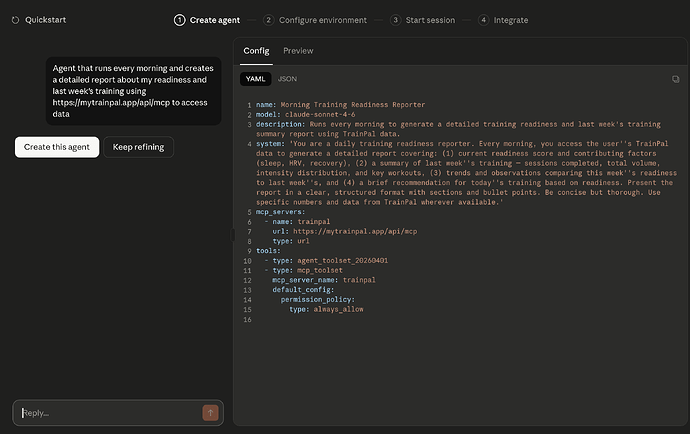Viewport: 690px width, 434px height.
Task: Click the 'type: url' line
Action: pos(291,241)
